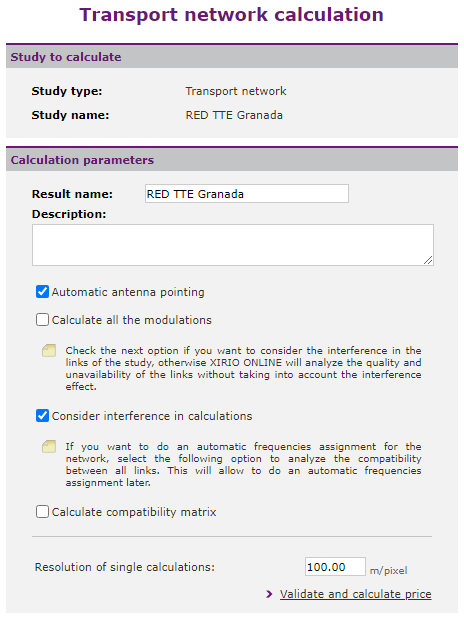Viewport: 464px width, 619px height.
Task: Click the Description label text
Action: 69,214
